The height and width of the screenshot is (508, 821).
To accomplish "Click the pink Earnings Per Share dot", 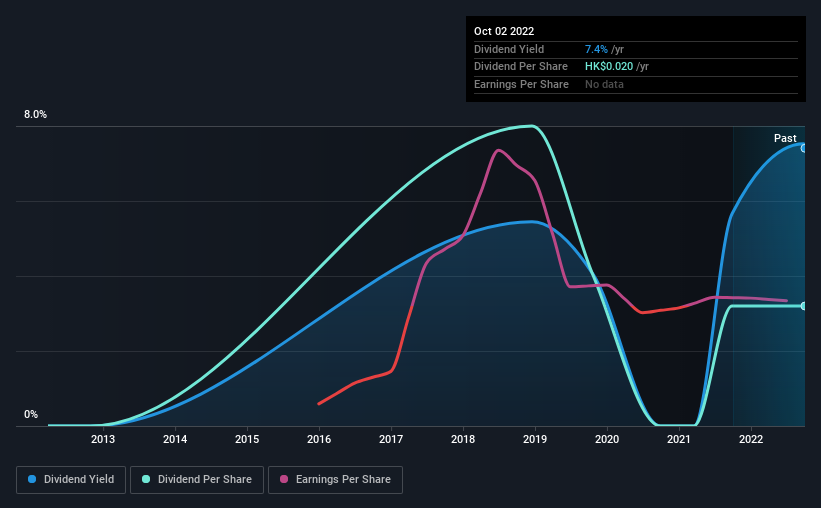I will coord(284,479).
